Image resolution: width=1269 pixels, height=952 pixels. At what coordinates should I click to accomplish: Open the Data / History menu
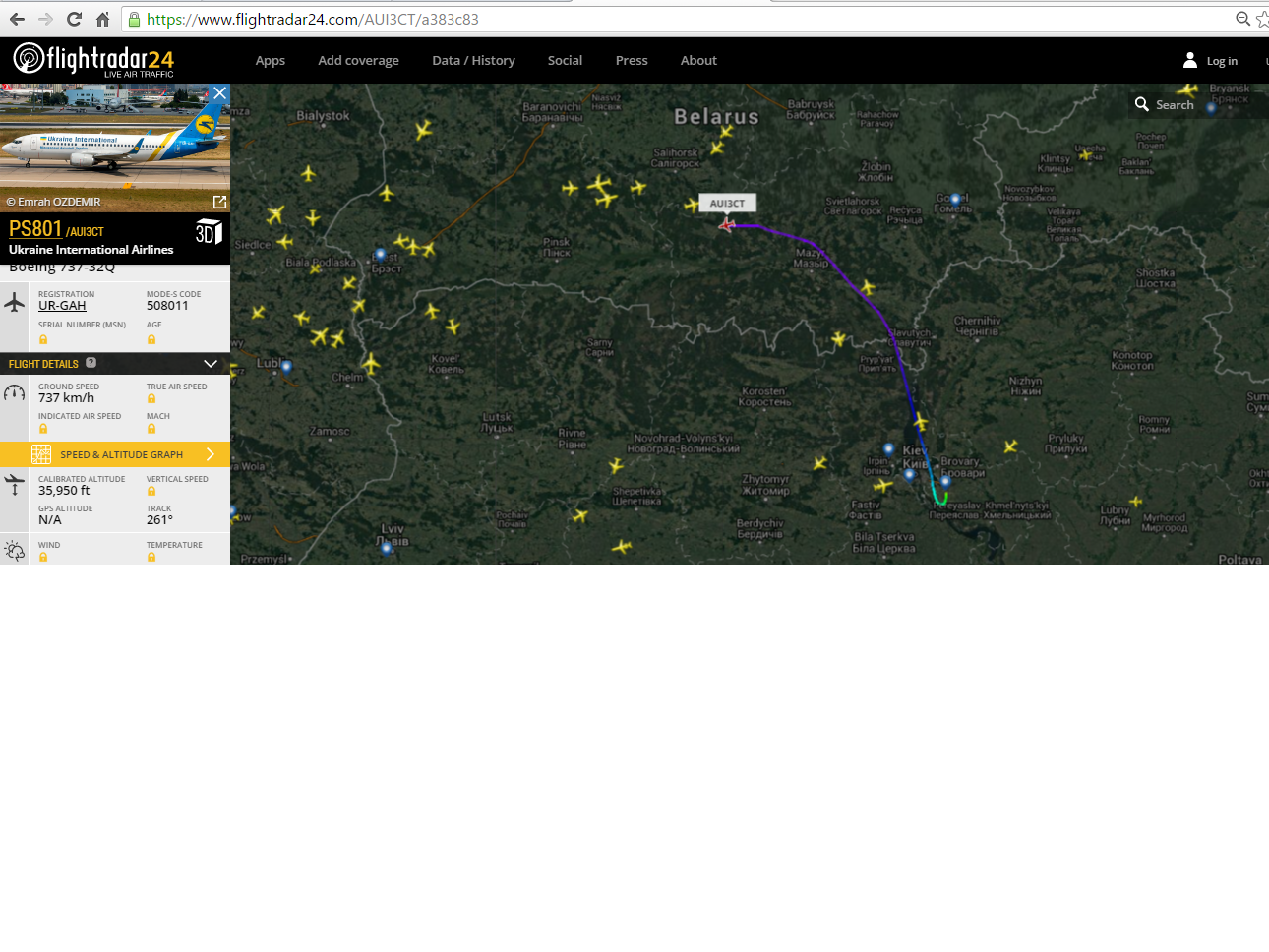tap(473, 61)
